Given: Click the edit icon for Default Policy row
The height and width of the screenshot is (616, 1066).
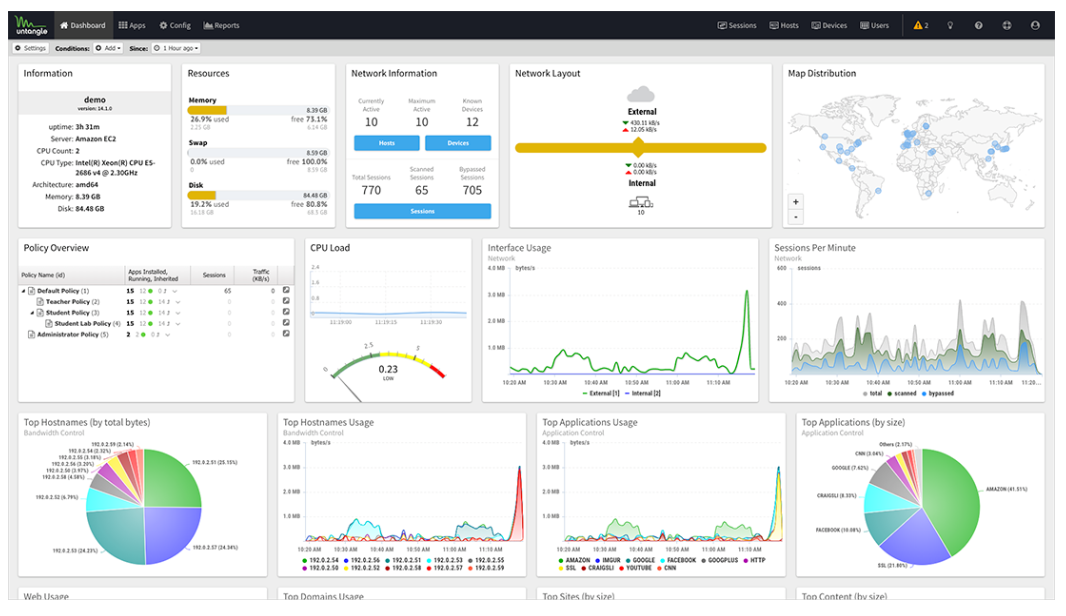Looking at the screenshot, I should click(x=286, y=291).
